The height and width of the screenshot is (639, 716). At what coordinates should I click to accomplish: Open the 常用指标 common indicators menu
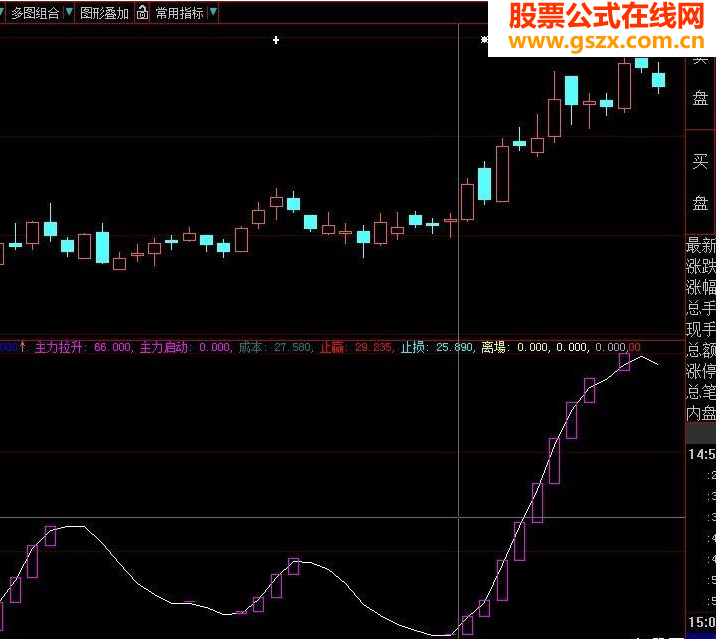click(x=179, y=13)
